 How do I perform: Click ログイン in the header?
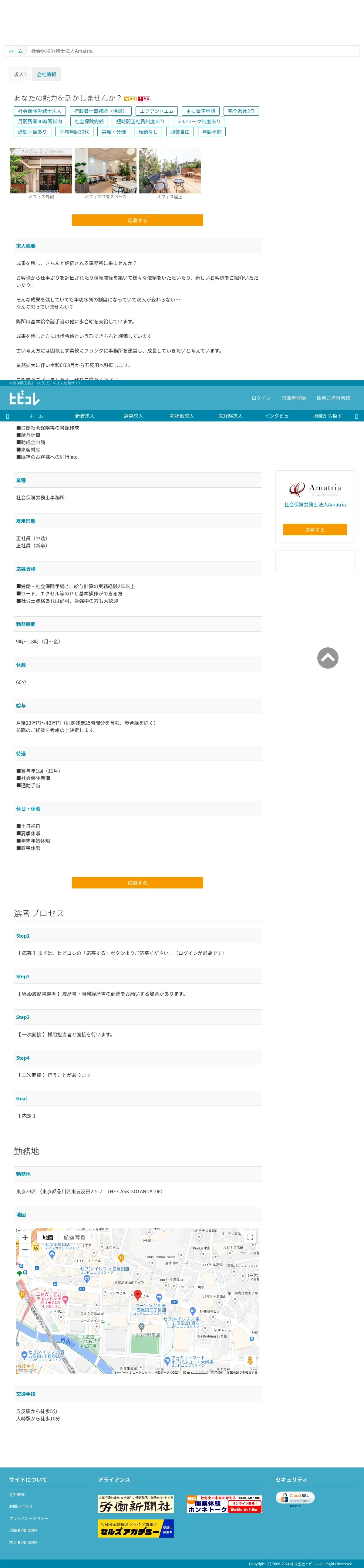click(261, 398)
